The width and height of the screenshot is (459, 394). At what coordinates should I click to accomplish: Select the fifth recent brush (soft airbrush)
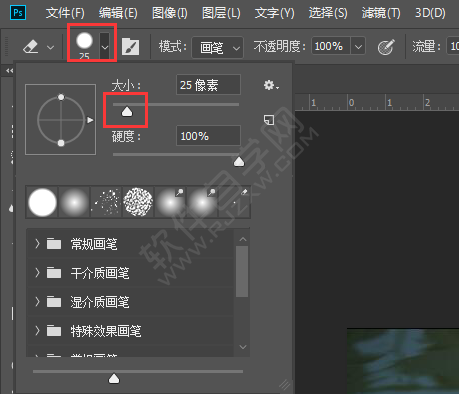click(170, 202)
